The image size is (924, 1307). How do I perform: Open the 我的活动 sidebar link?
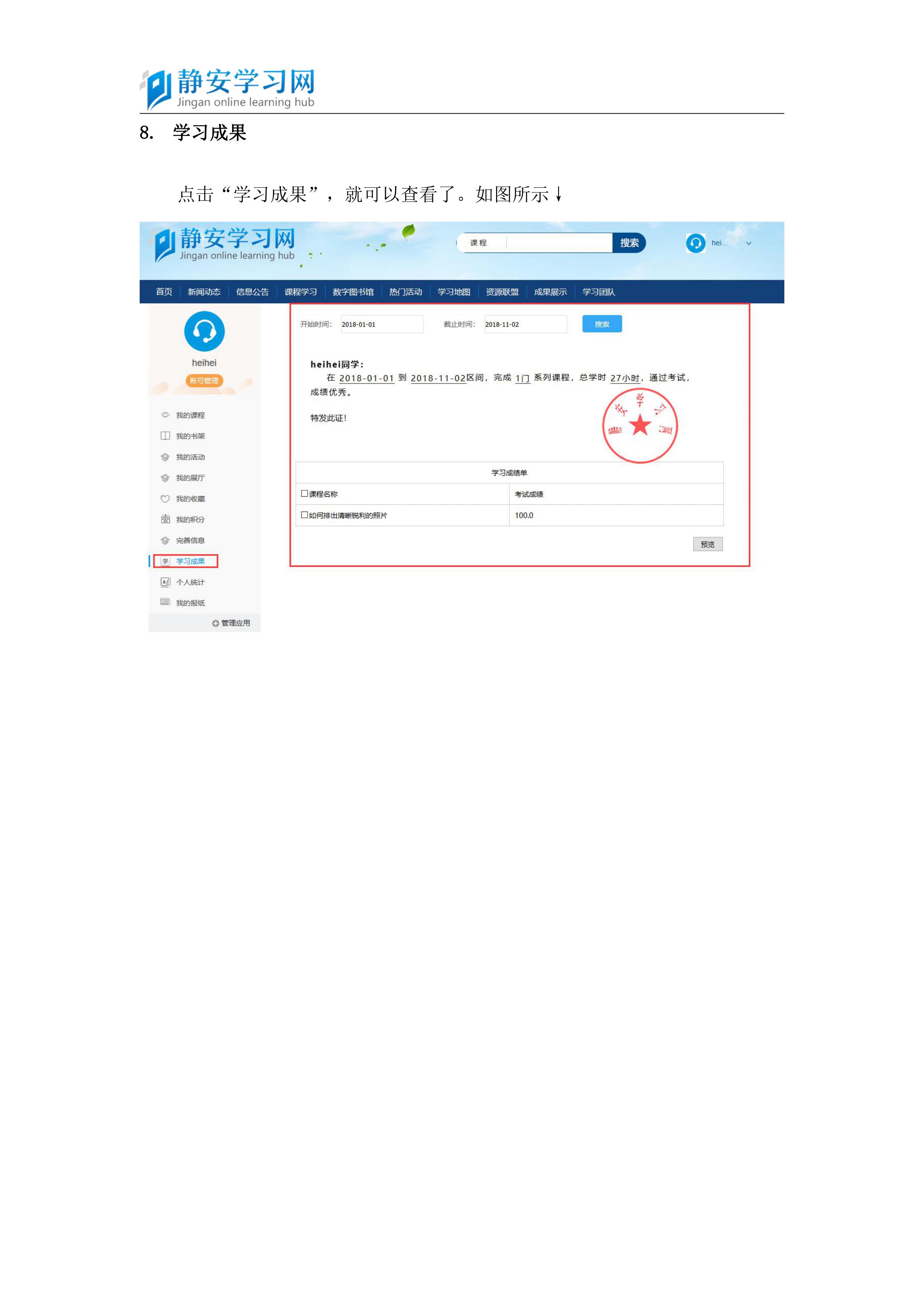coord(191,457)
